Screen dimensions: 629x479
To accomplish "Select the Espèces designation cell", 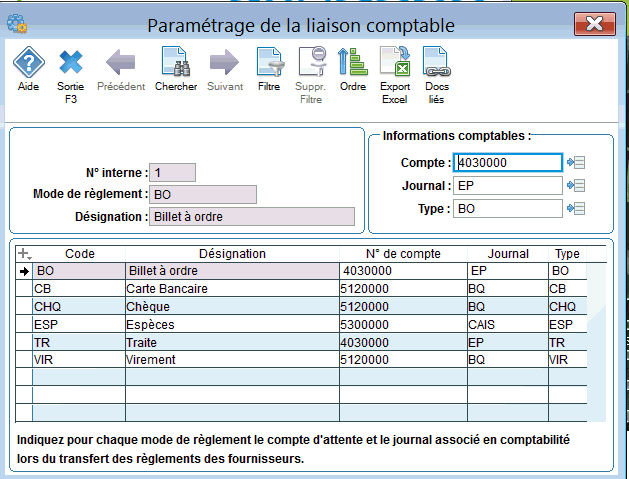I will pyautogui.click(x=232, y=324).
